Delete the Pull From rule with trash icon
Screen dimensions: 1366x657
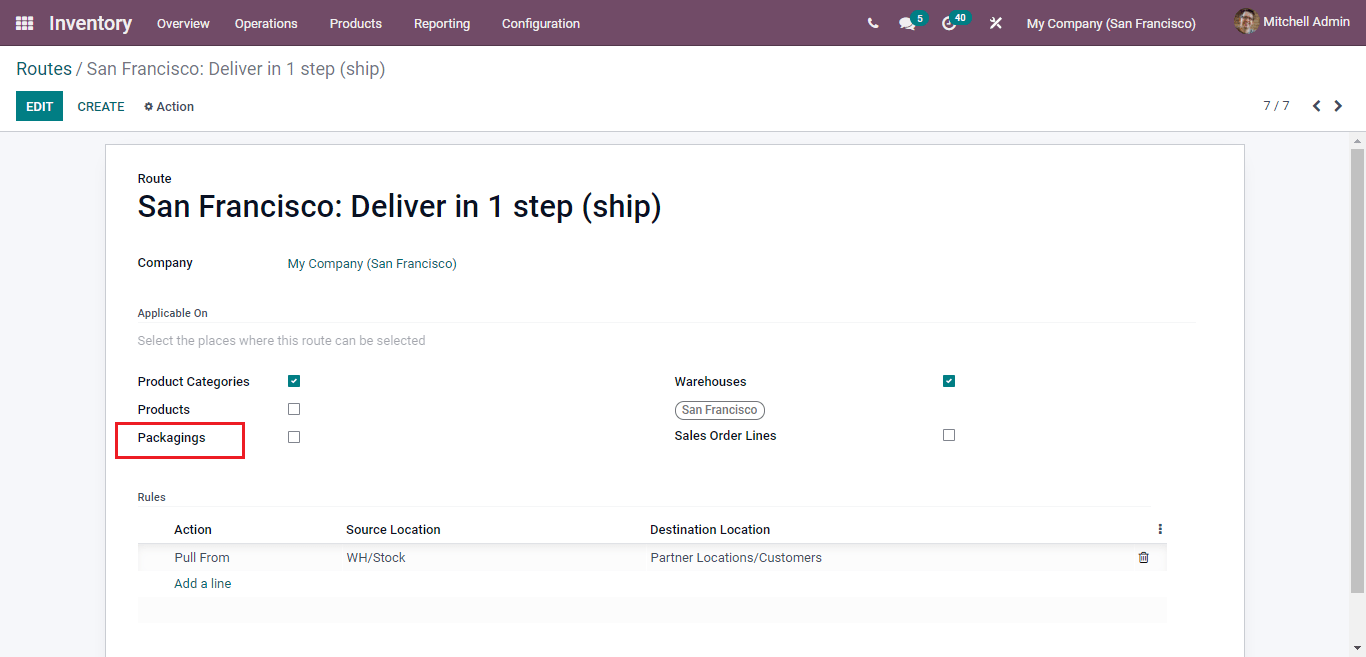pos(1143,558)
